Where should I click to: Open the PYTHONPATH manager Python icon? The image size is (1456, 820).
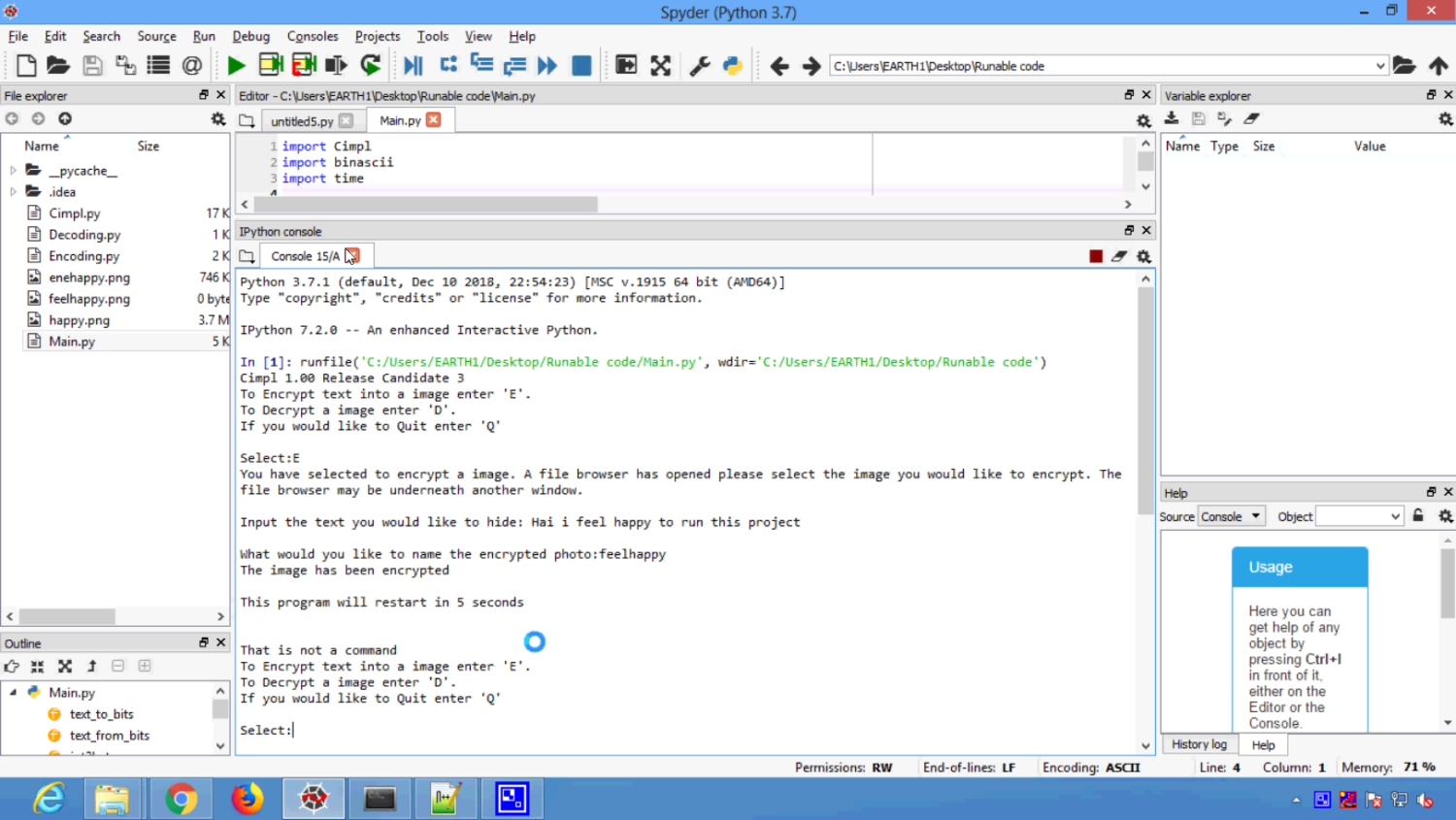pyautogui.click(x=733, y=66)
